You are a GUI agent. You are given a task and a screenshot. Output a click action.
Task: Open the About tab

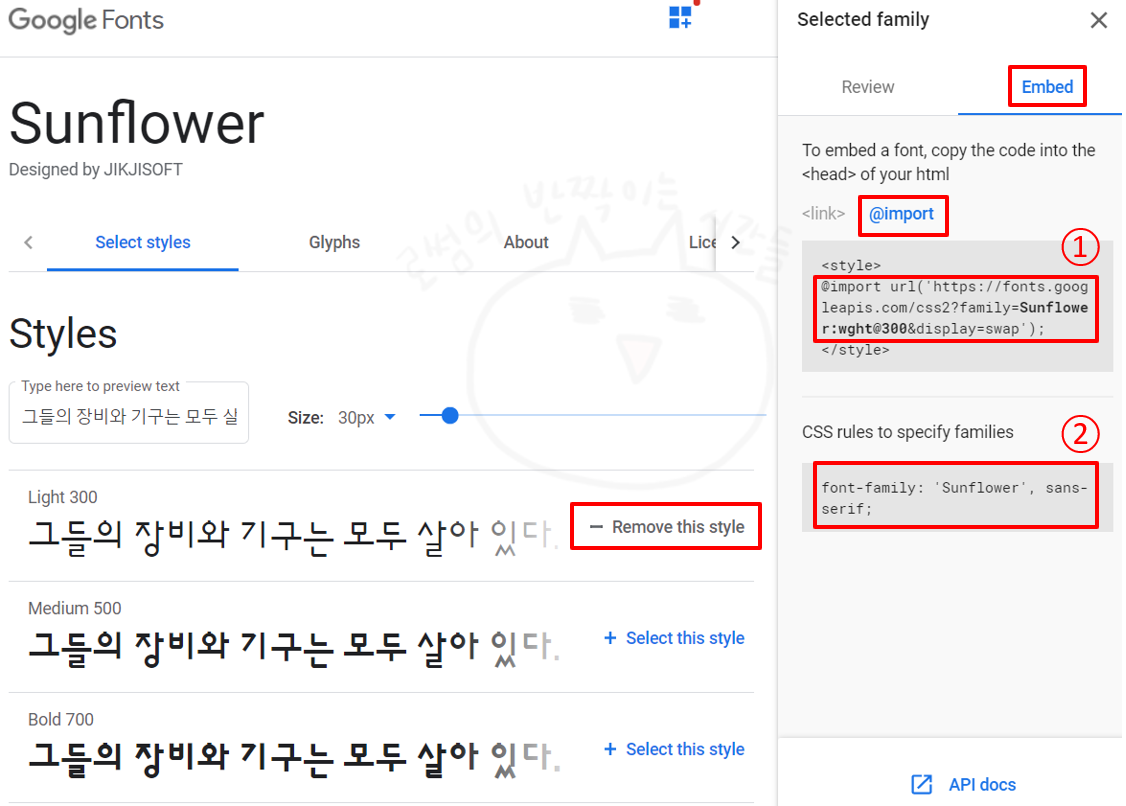pyautogui.click(x=526, y=242)
